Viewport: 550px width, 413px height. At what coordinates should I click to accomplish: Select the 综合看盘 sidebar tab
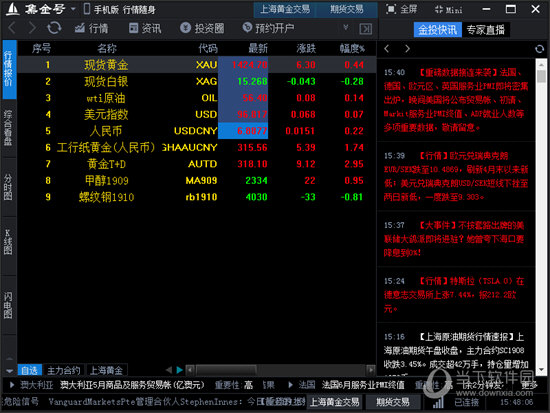click(8, 127)
